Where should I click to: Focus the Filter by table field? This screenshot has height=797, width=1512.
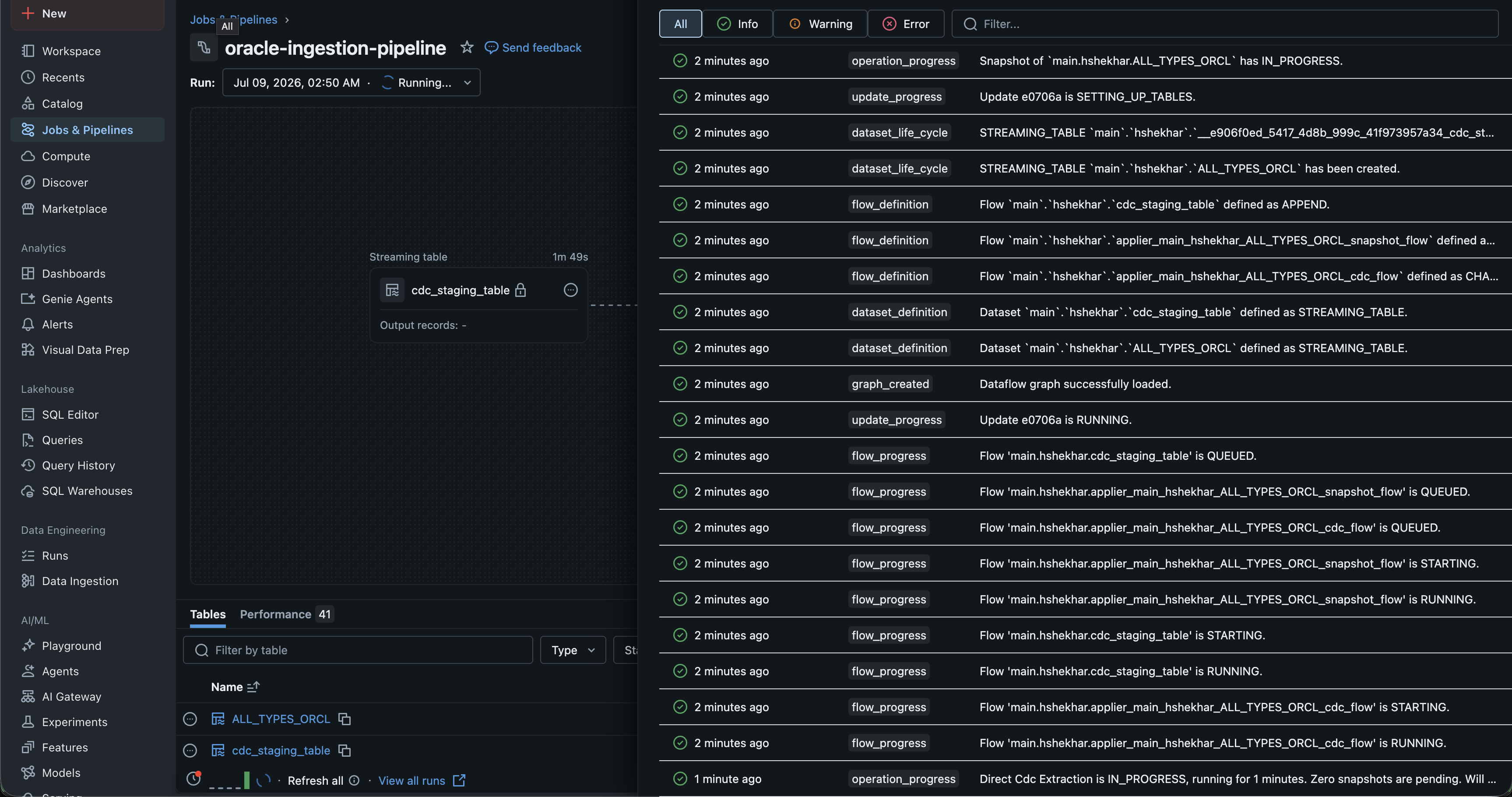point(358,650)
